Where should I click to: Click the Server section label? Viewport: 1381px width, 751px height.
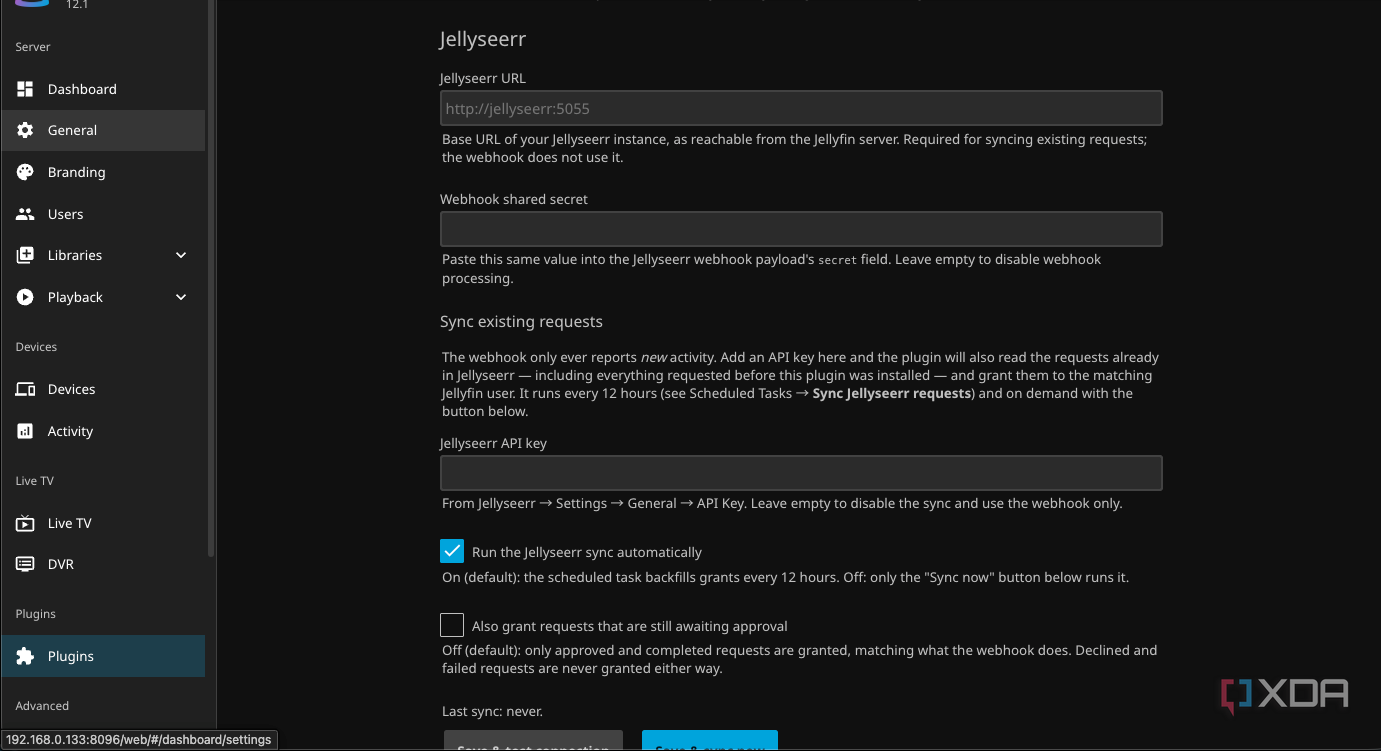33,47
